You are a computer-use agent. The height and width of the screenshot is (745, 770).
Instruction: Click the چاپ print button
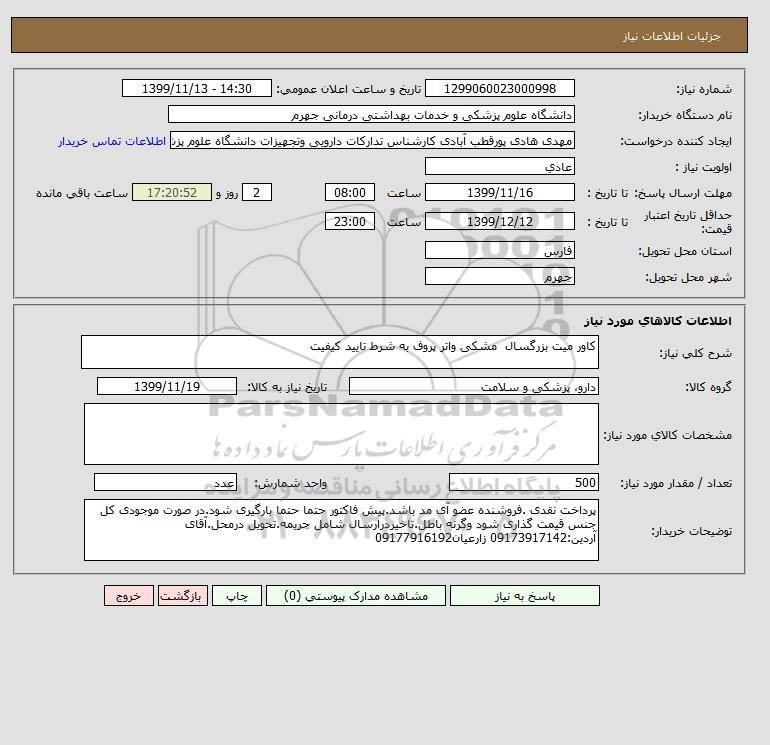click(x=237, y=596)
